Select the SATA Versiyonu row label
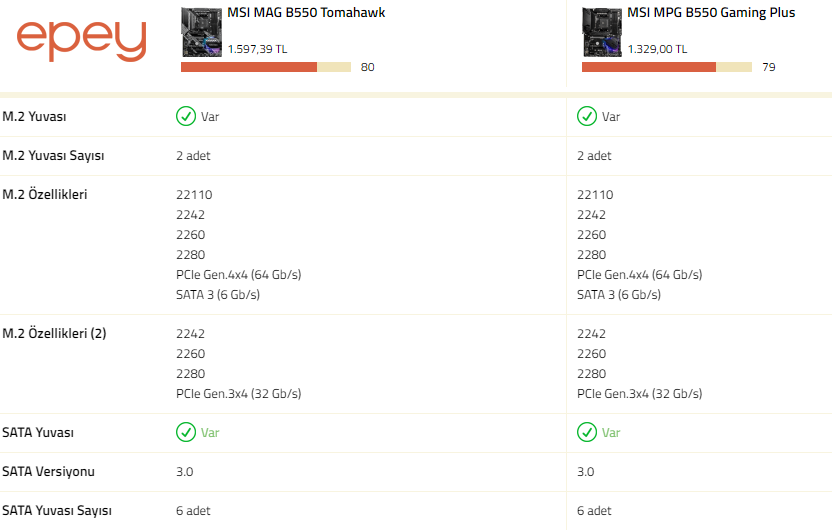 point(48,472)
